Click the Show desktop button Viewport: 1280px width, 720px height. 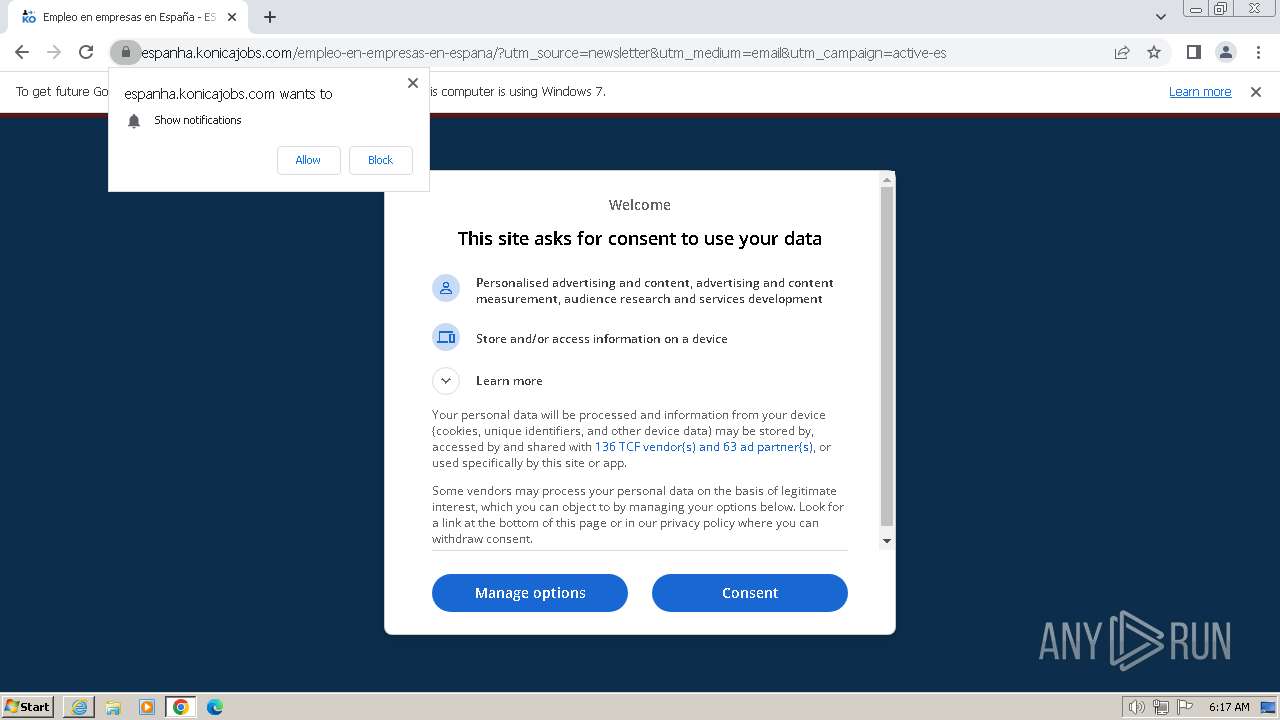1270,707
